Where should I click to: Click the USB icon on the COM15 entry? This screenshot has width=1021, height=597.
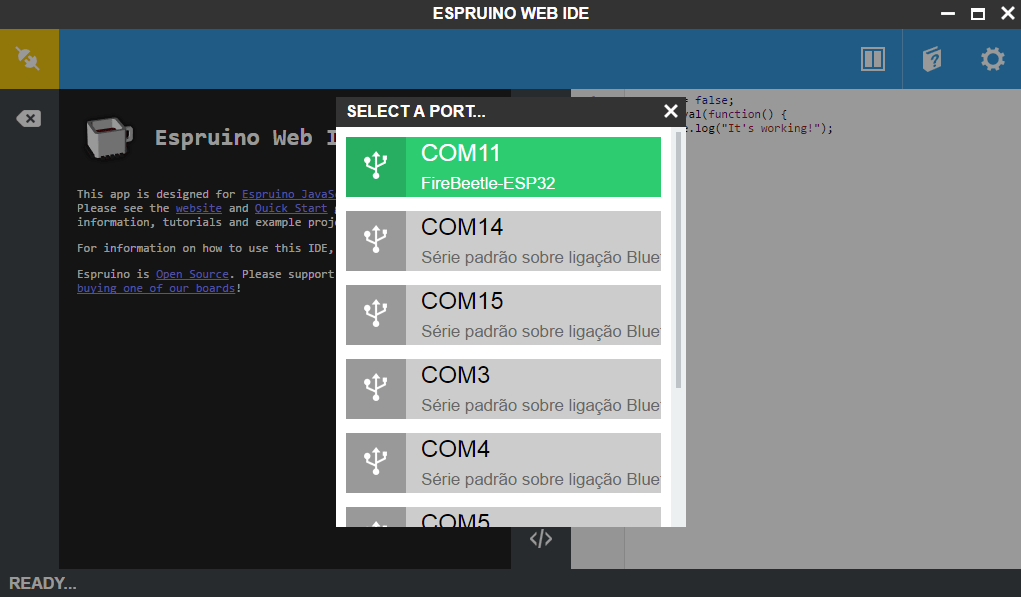(x=375, y=314)
